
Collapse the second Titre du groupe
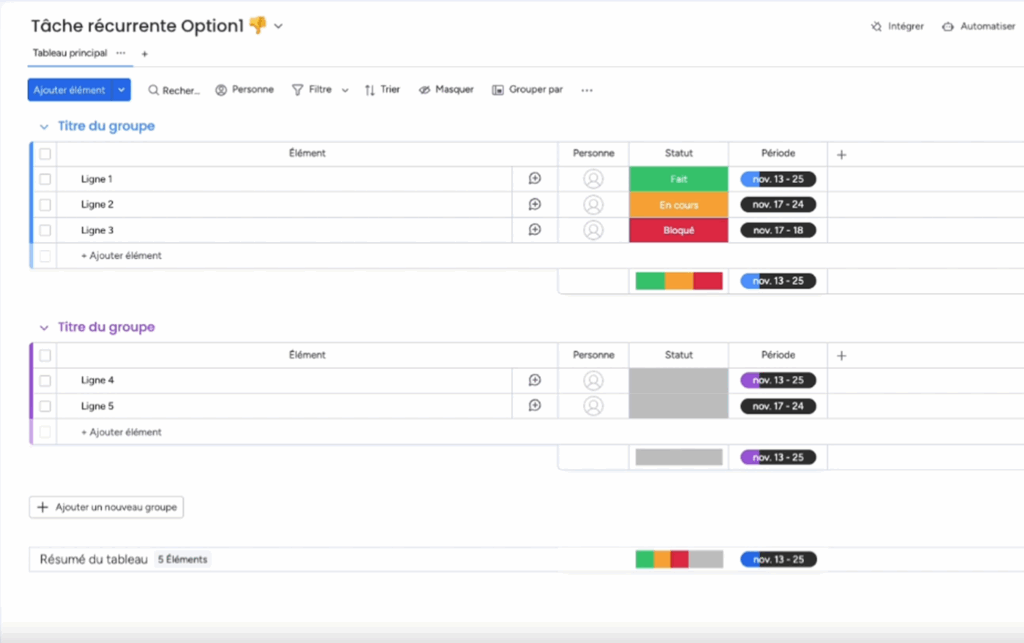point(44,328)
